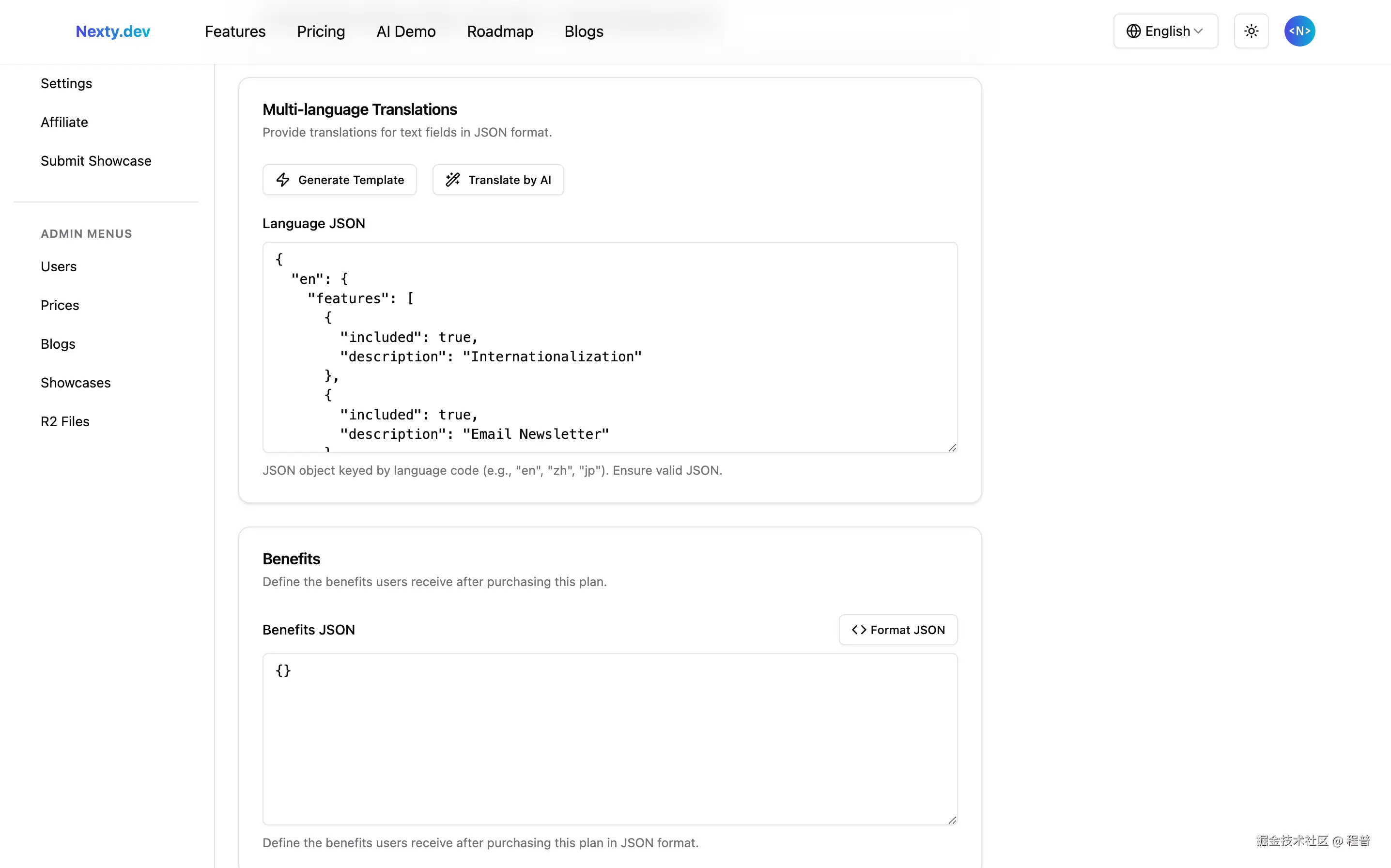Open the Pricing page from top navigation

click(x=321, y=31)
